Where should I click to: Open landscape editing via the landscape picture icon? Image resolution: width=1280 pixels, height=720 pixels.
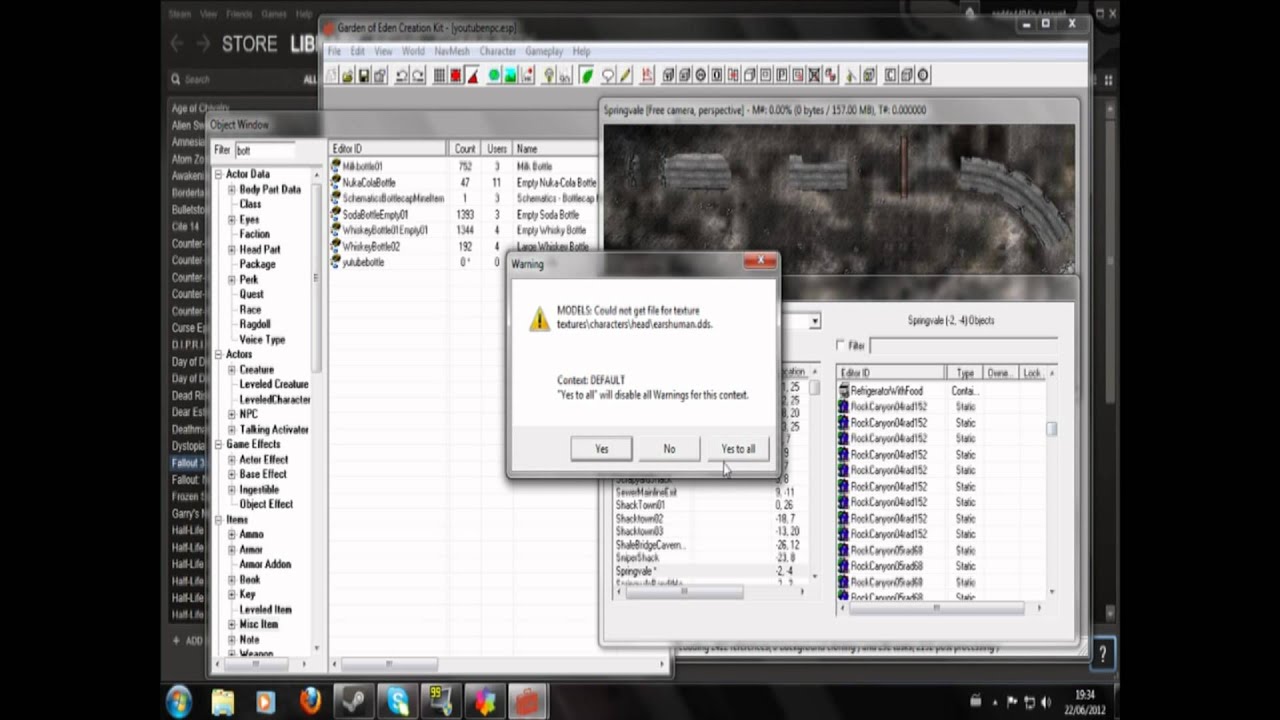click(510, 75)
